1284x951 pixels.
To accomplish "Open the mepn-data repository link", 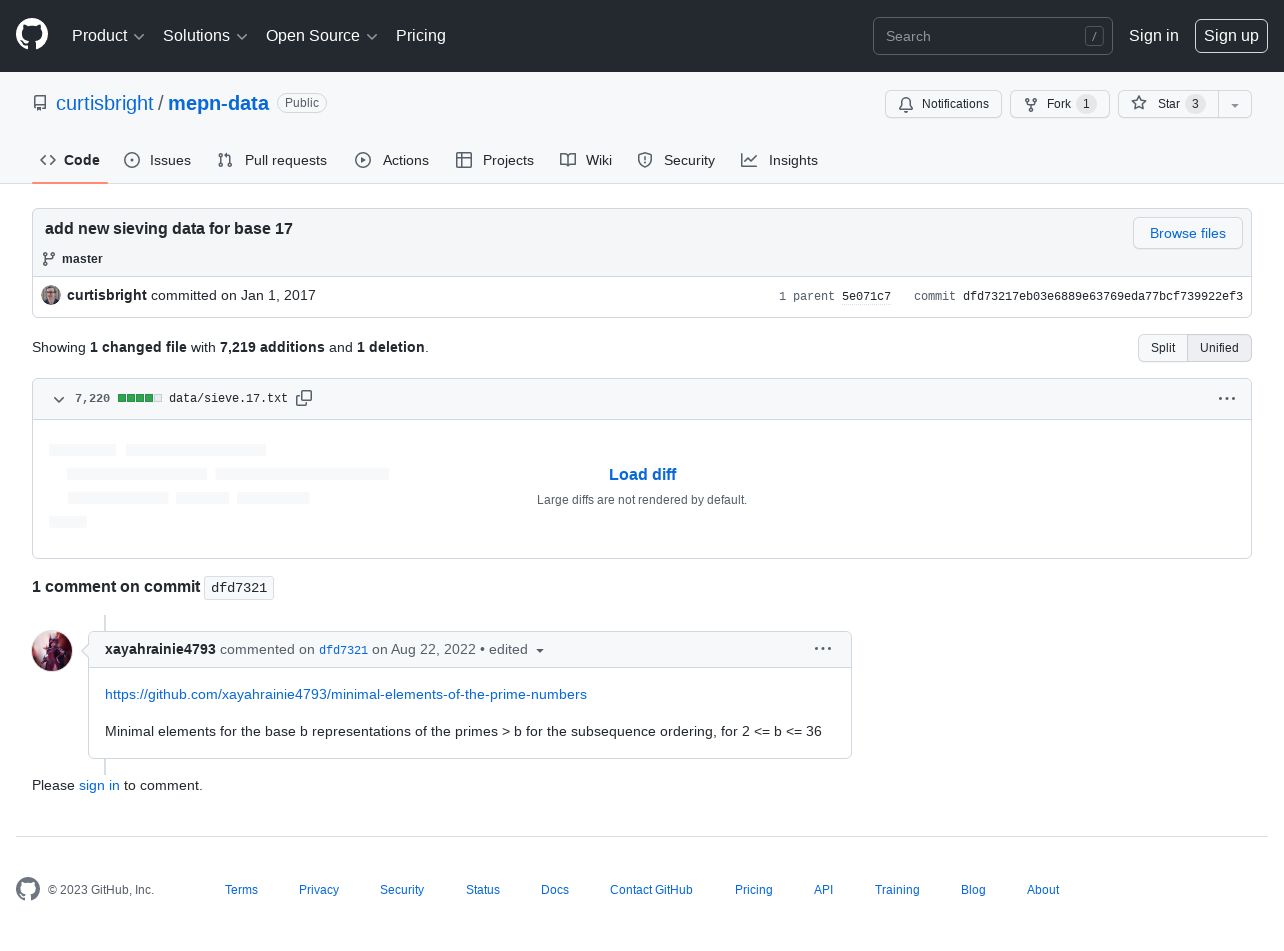I will click(x=218, y=103).
